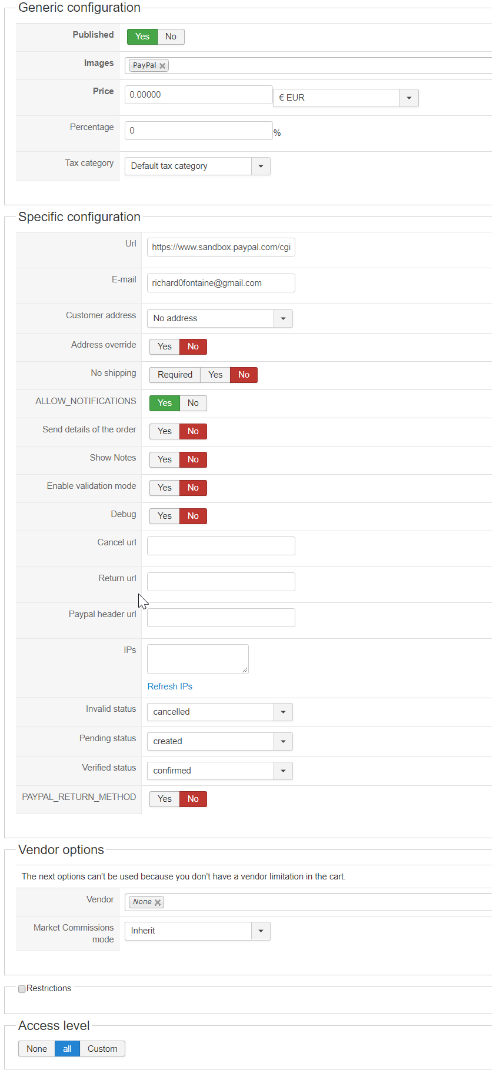The height and width of the screenshot is (1080, 492).
Task: Click into the Cancel url field
Action: (x=221, y=546)
